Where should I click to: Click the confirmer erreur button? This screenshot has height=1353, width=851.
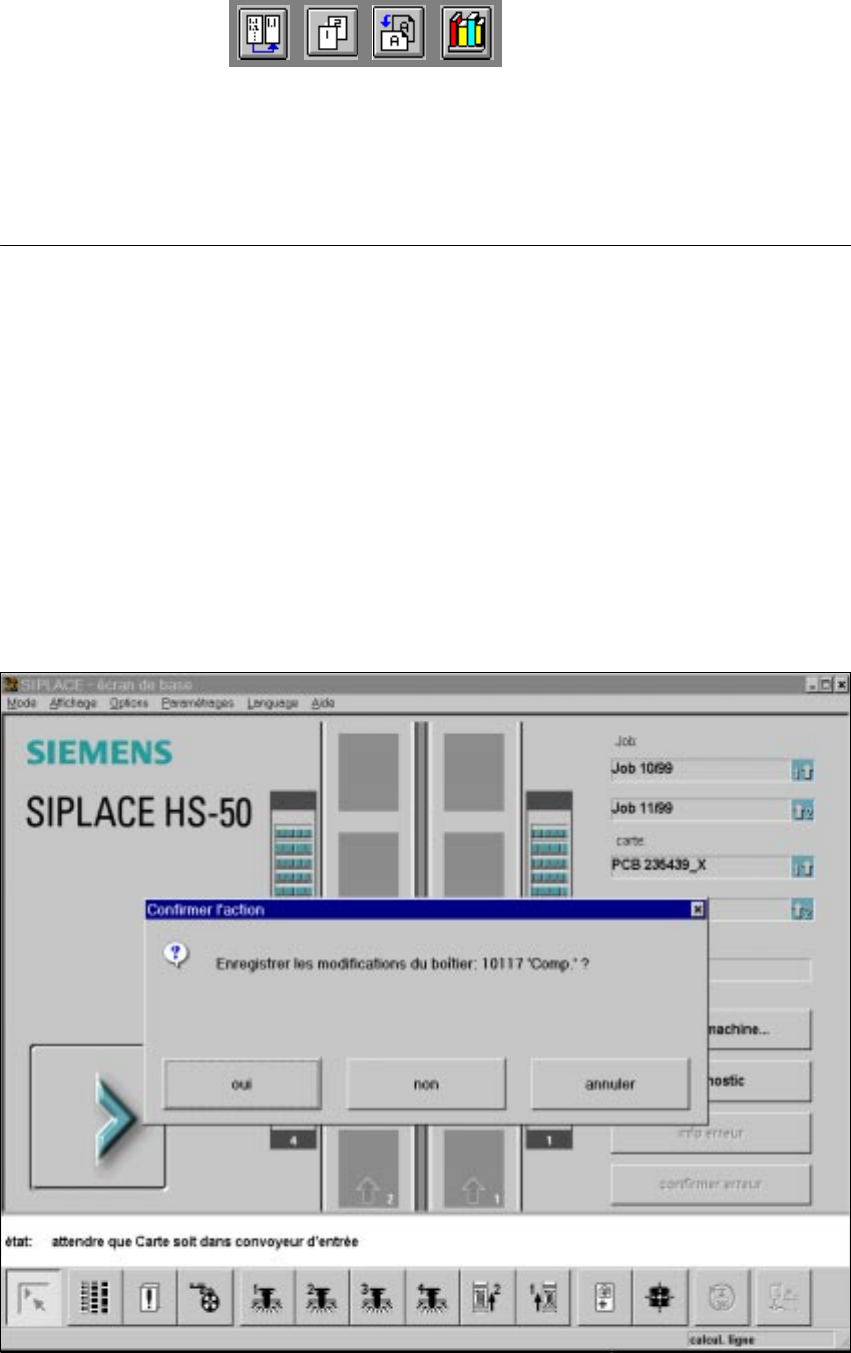point(711,1184)
